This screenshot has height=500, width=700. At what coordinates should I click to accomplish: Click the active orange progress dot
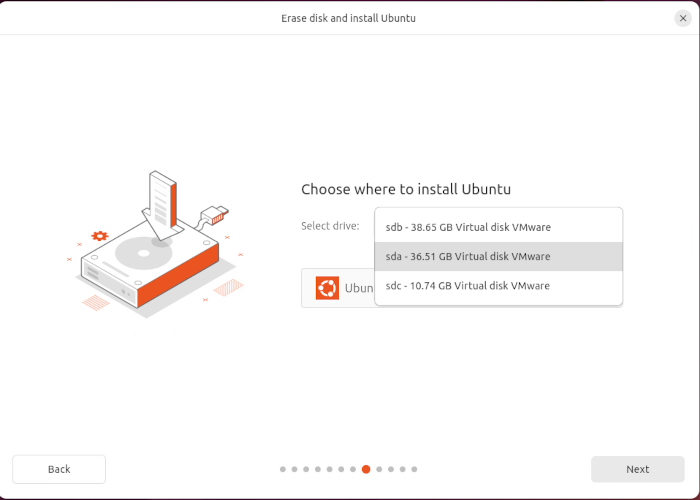click(366, 469)
